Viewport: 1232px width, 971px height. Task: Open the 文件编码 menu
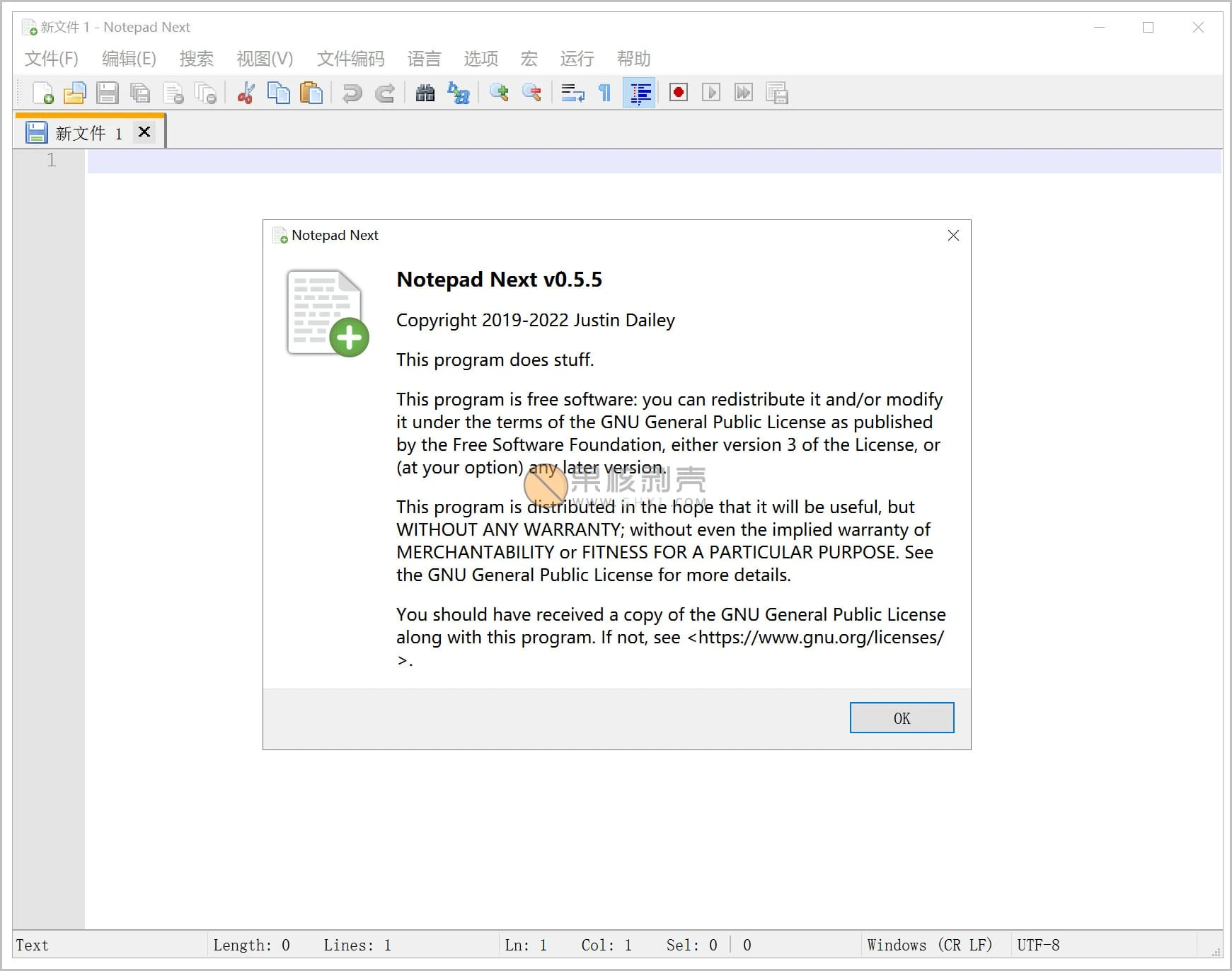coord(350,59)
